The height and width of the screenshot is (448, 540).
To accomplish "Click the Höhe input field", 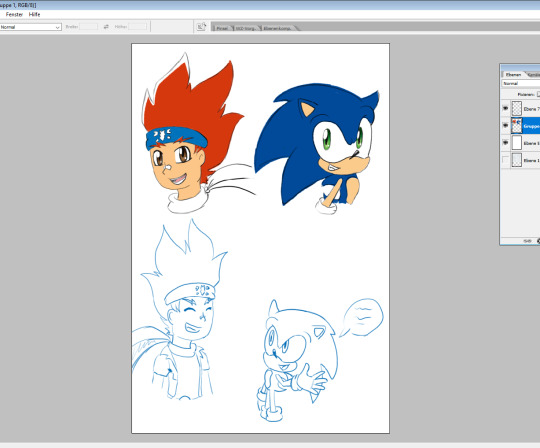I will 137,27.
